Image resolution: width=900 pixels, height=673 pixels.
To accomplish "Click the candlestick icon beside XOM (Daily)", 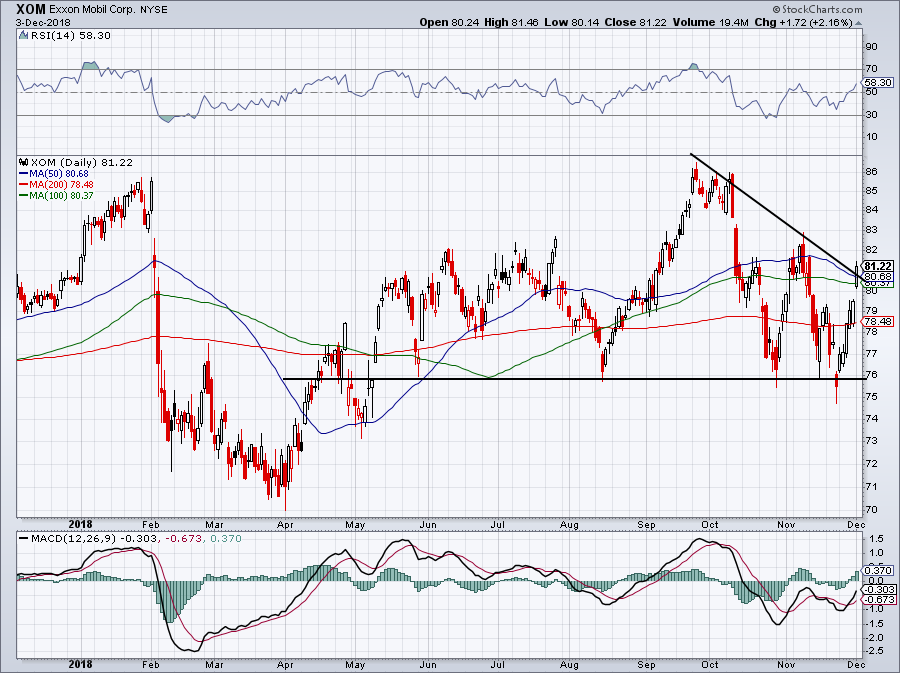I will (23, 162).
